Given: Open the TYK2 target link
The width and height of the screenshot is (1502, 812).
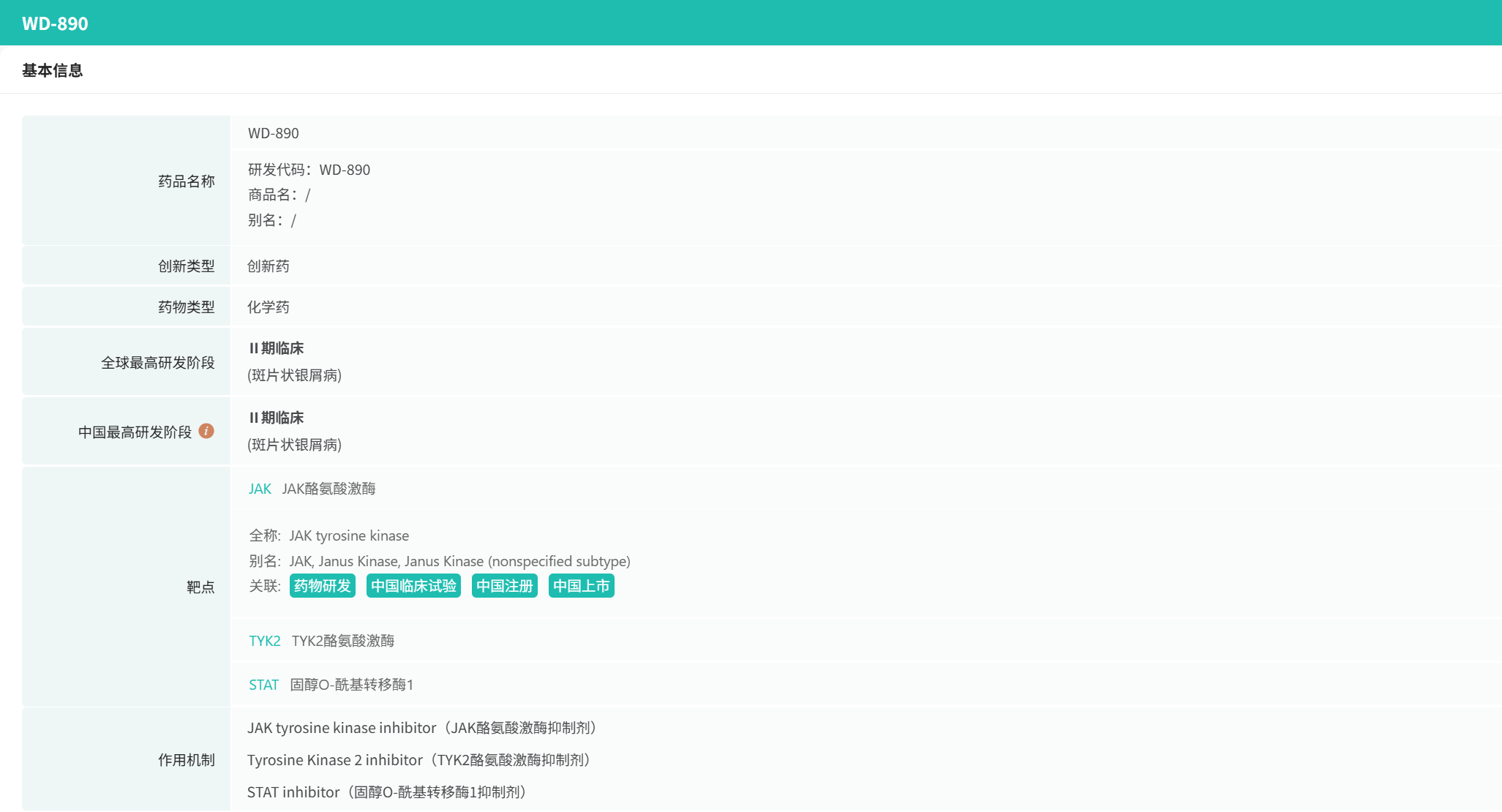Looking at the screenshot, I should [264, 641].
